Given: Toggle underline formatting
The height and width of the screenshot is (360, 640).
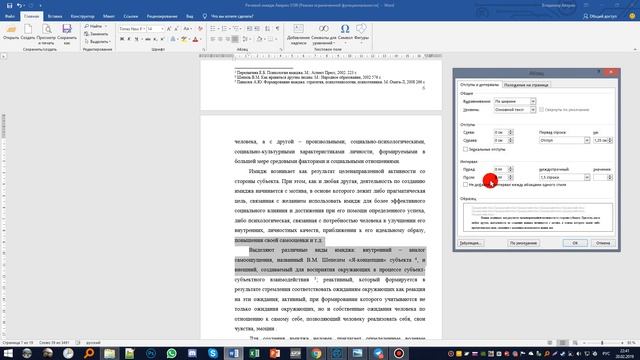Looking at the screenshot, I should 136,39.
